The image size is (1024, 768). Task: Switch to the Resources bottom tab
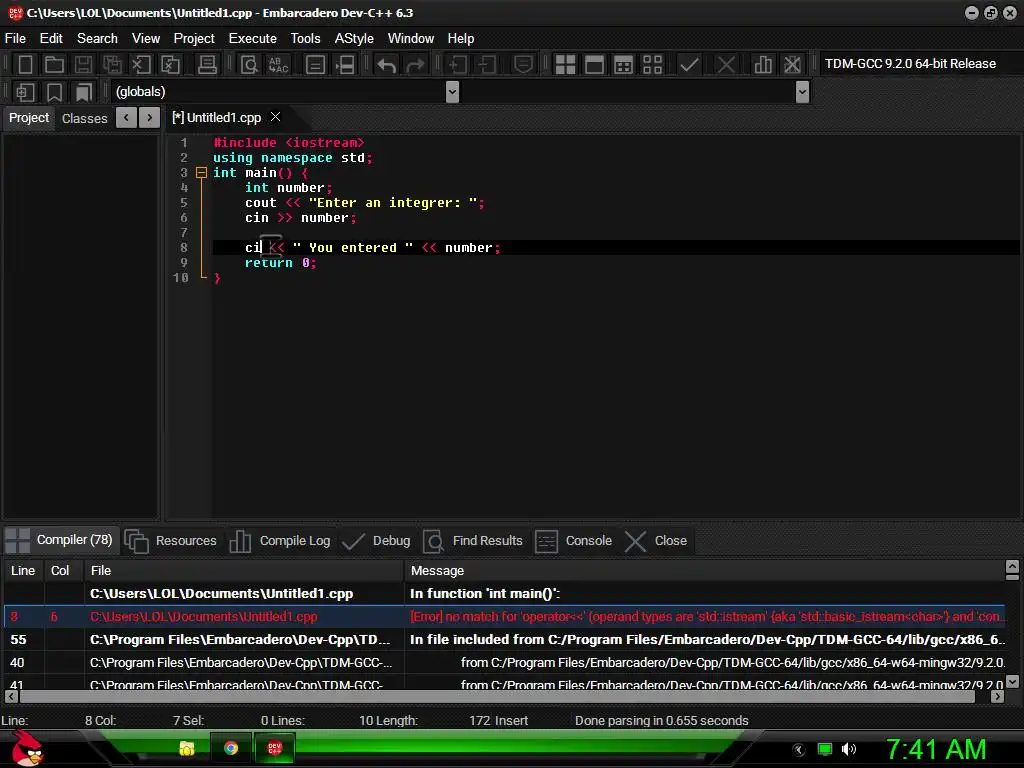pyautogui.click(x=171, y=541)
